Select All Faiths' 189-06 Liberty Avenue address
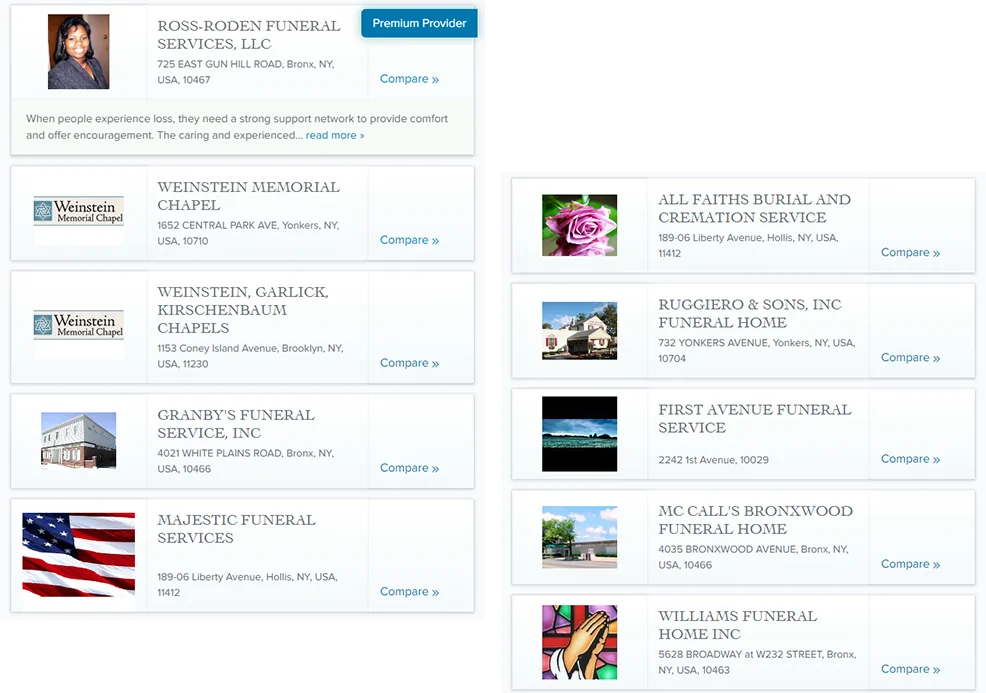Screen dimensions: 986x693 tap(748, 245)
